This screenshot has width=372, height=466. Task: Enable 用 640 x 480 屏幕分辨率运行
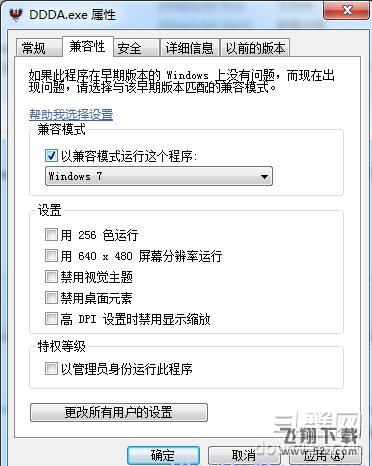(x=51, y=256)
